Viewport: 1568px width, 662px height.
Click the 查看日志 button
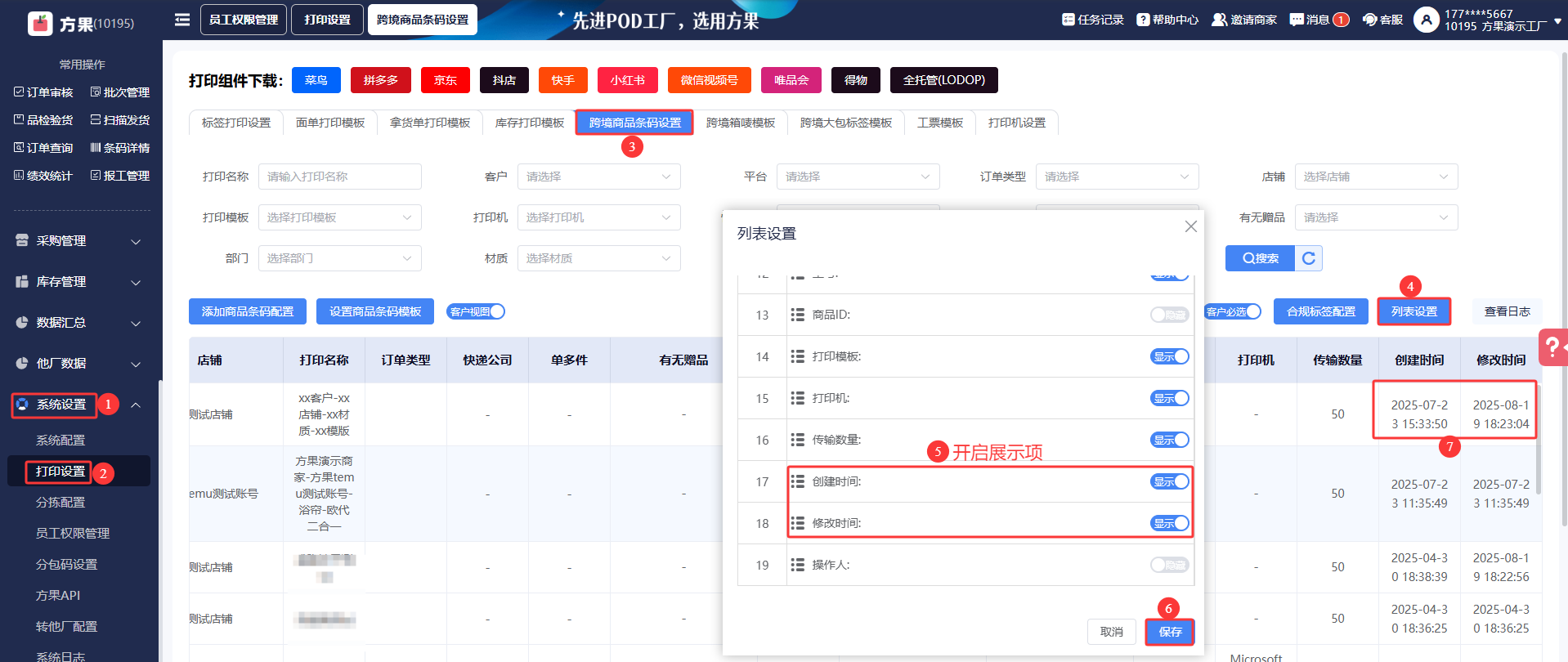1508,311
